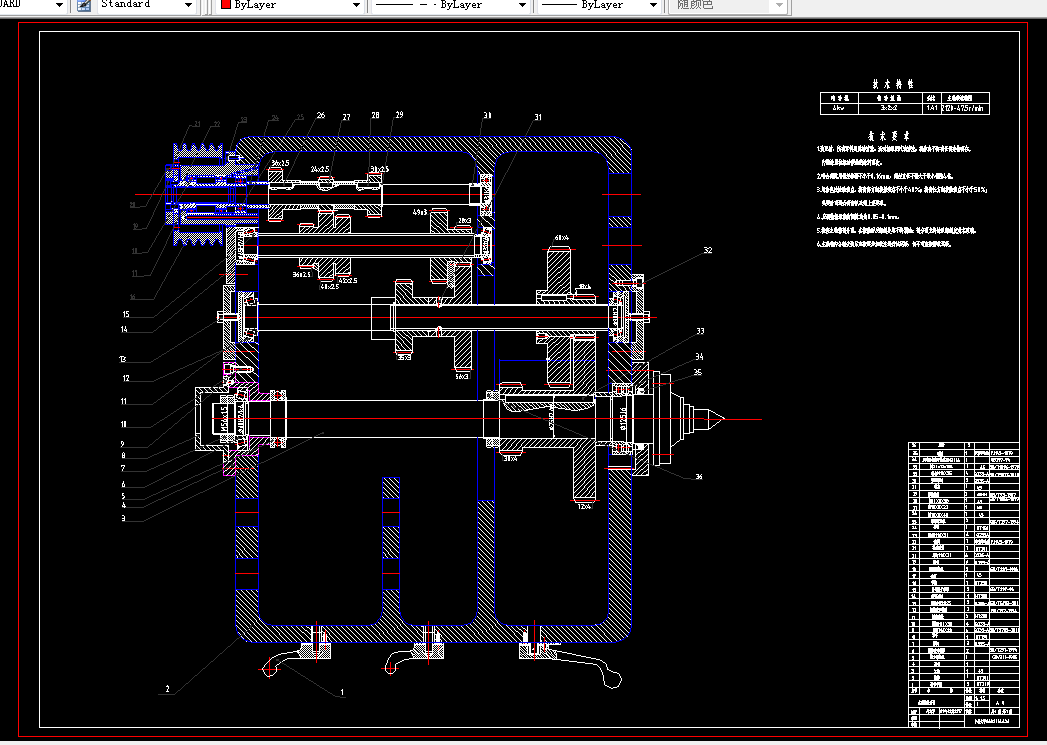The width and height of the screenshot is (1047, 745).
Task: Select the V-belt pulley at top left
Action: [198, 194]
